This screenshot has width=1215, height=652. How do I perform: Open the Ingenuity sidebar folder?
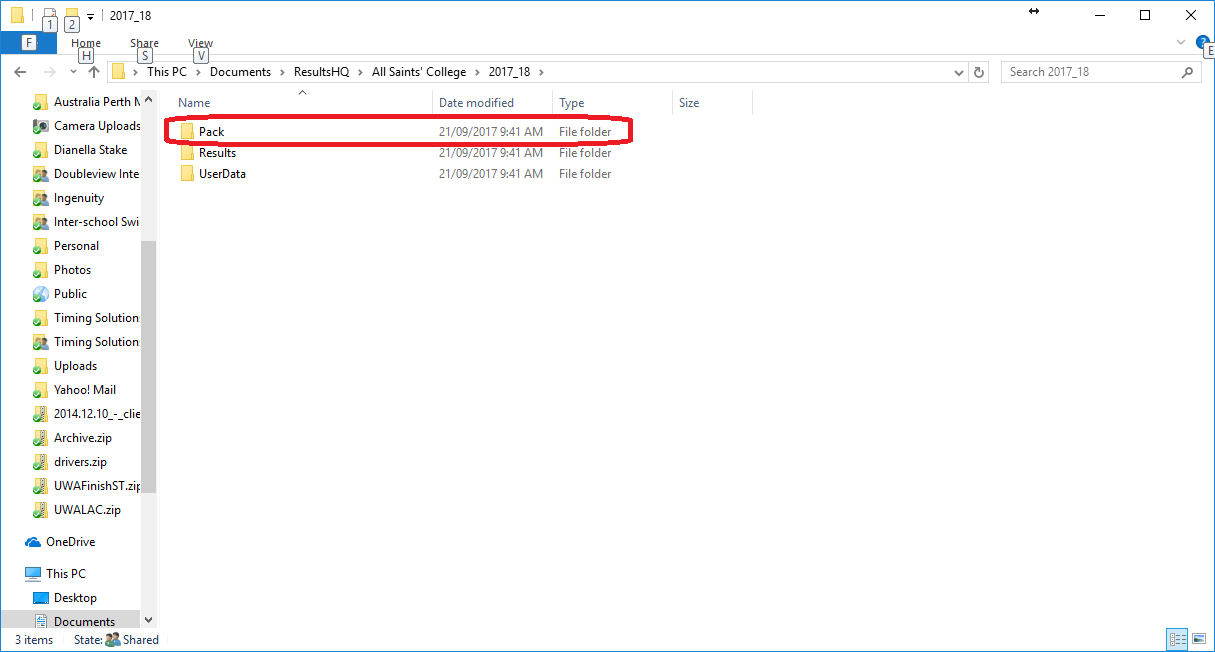coord(69,198)
